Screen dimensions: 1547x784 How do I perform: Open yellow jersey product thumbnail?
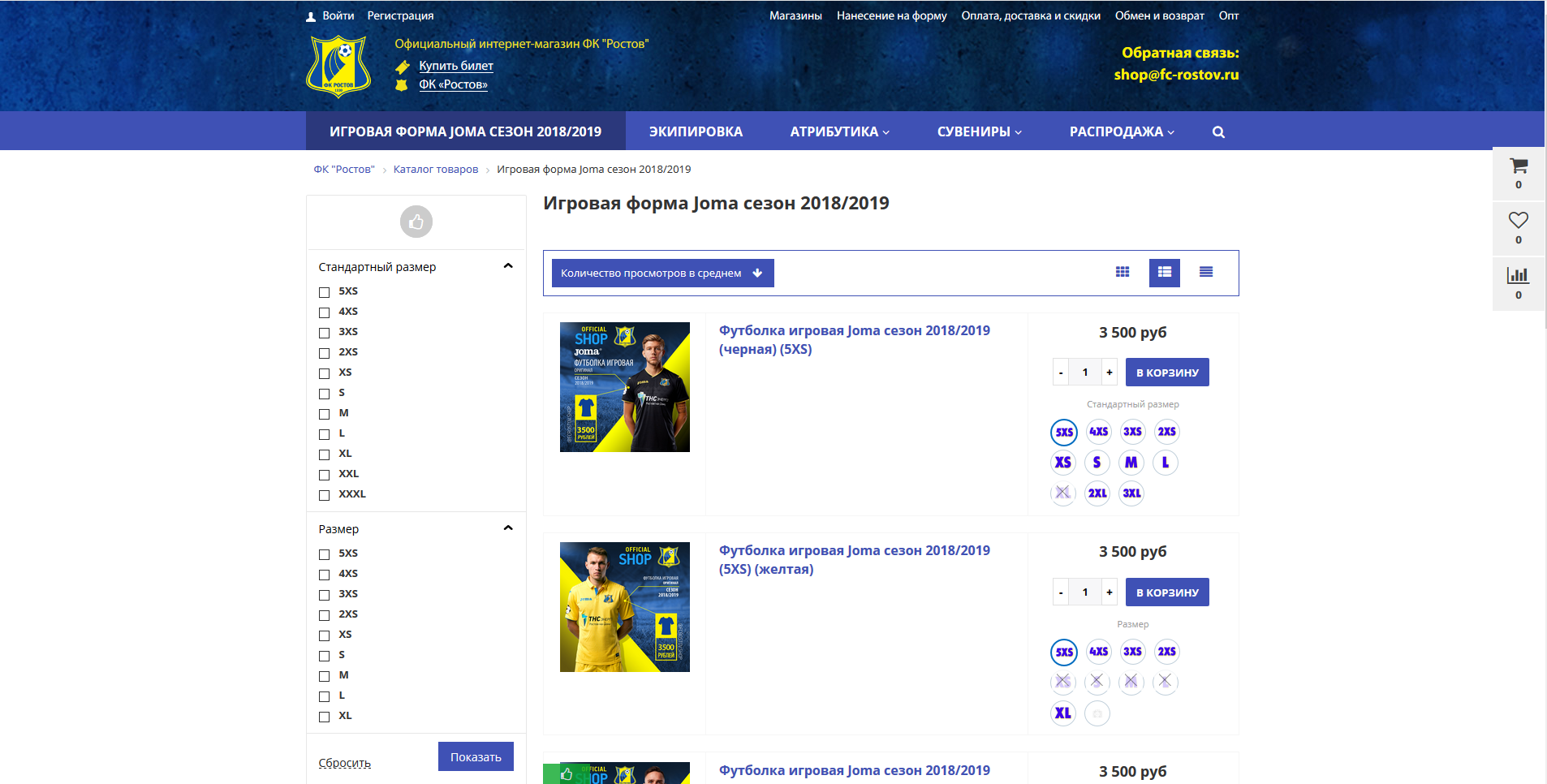(x=625, y=607)
